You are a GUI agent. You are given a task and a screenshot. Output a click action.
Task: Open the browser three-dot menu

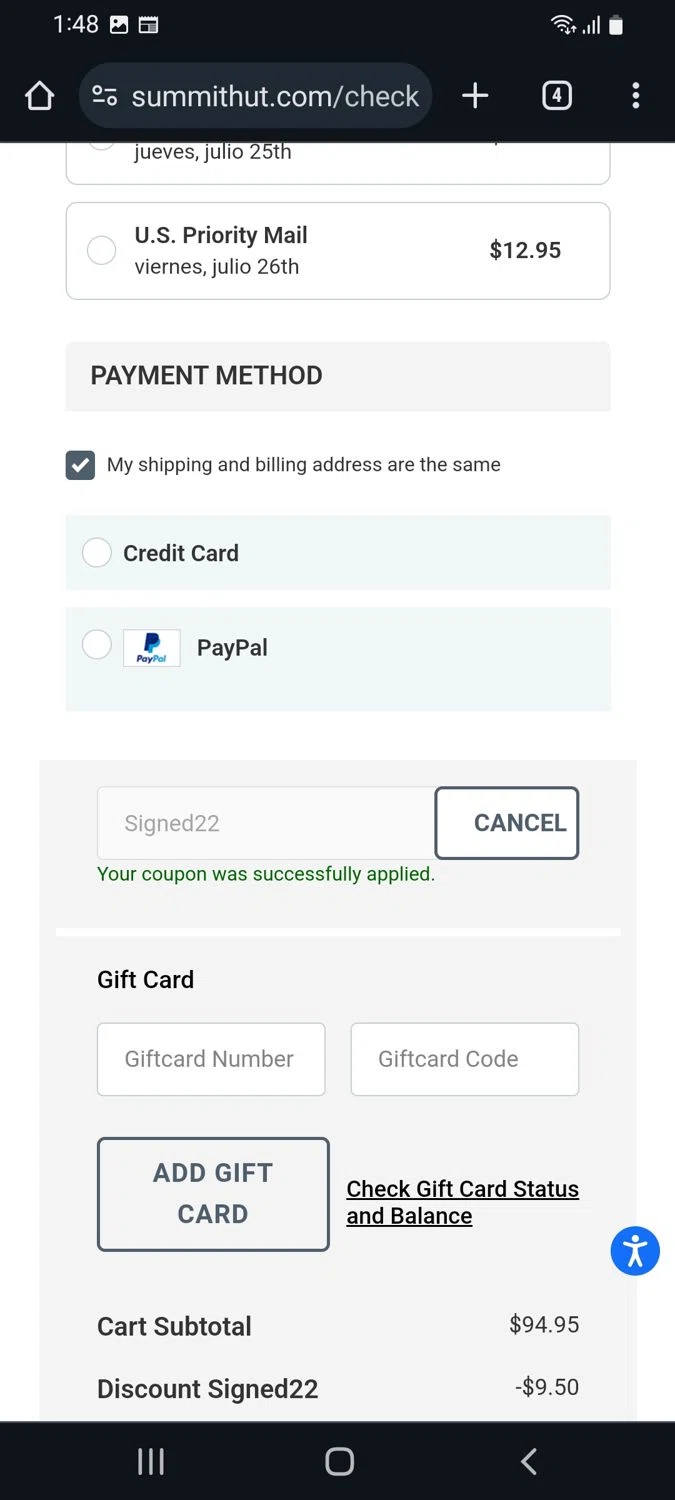635,96
